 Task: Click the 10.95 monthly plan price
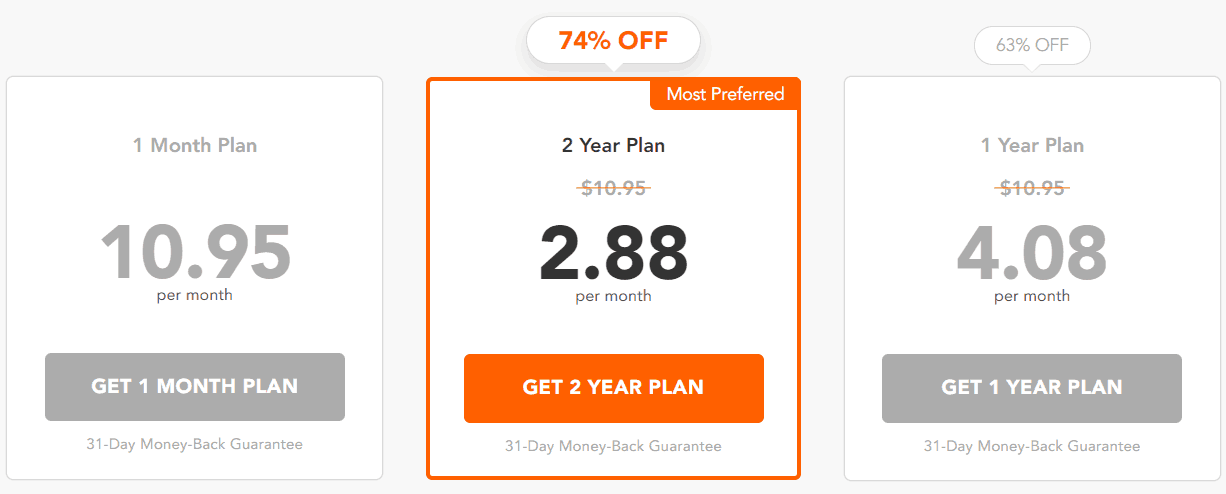click(x=195, y=252)
